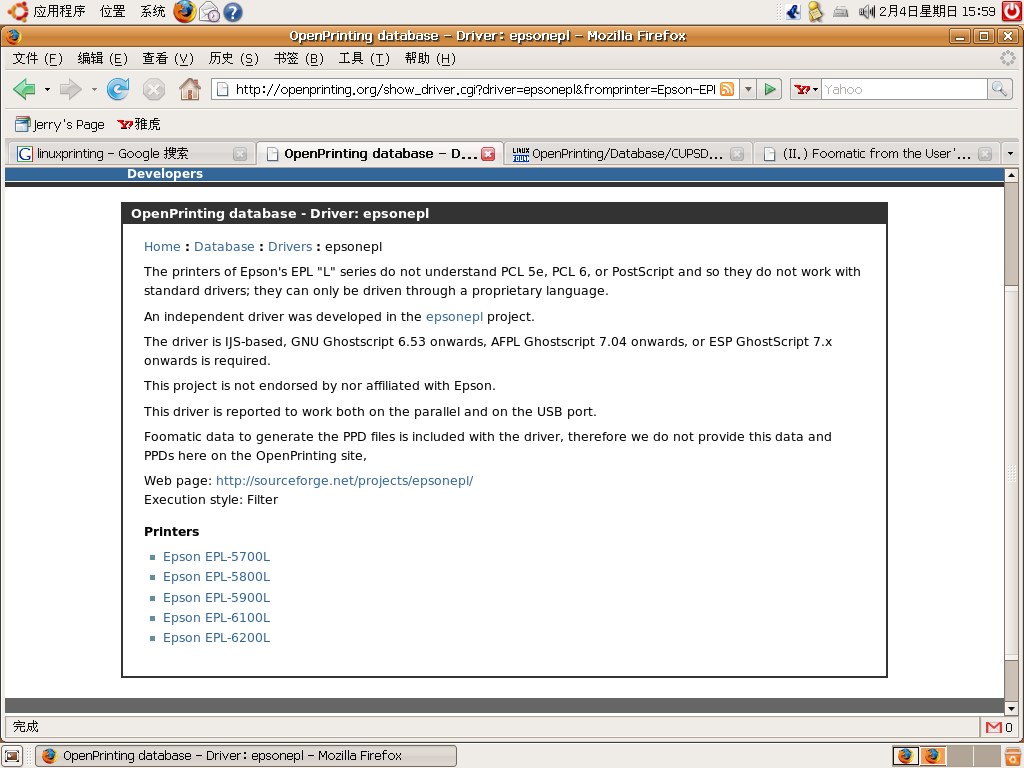This screenshot has height=768, width=1024.
Task: Close the OpenPrinting database tab
Action: coord(488,154)
